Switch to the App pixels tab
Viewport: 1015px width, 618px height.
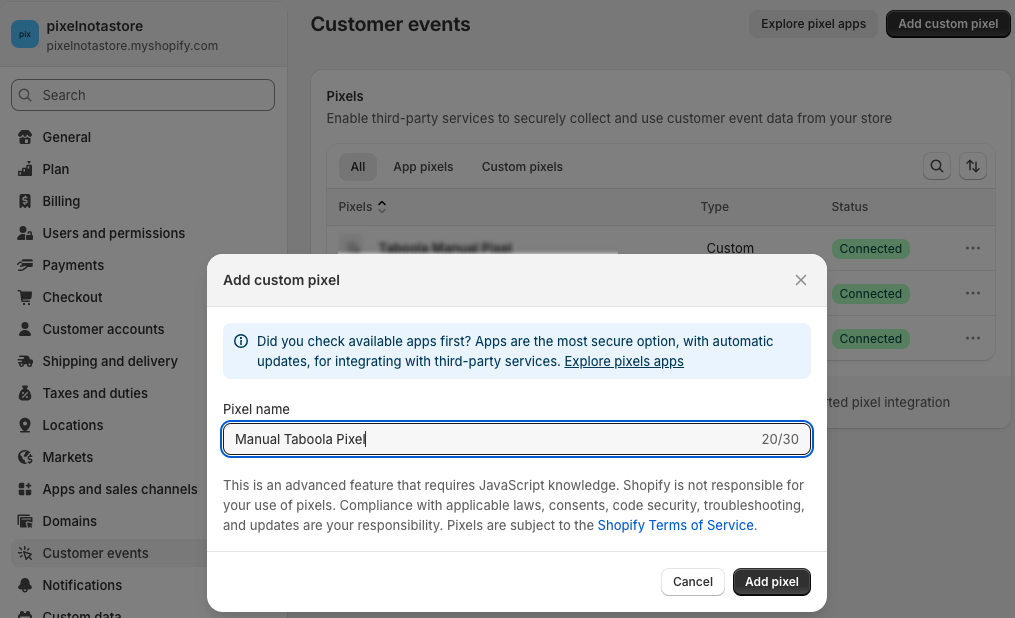pos(423,167)
